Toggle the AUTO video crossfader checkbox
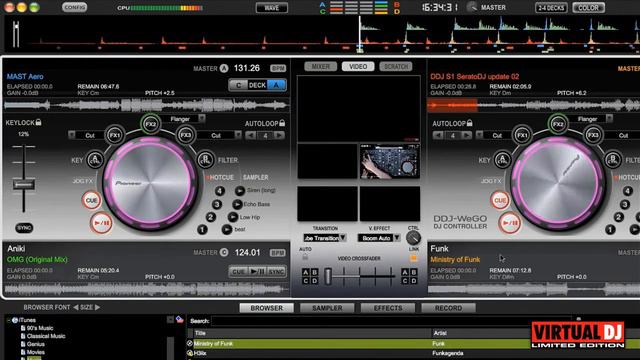The width and height of the screenshot is (640, 360). (305, 257)
